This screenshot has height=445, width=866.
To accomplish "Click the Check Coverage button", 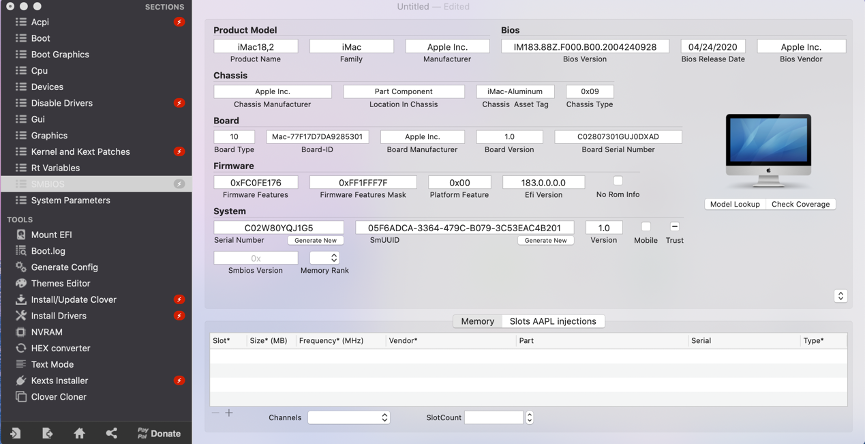I will pos(800,204).
